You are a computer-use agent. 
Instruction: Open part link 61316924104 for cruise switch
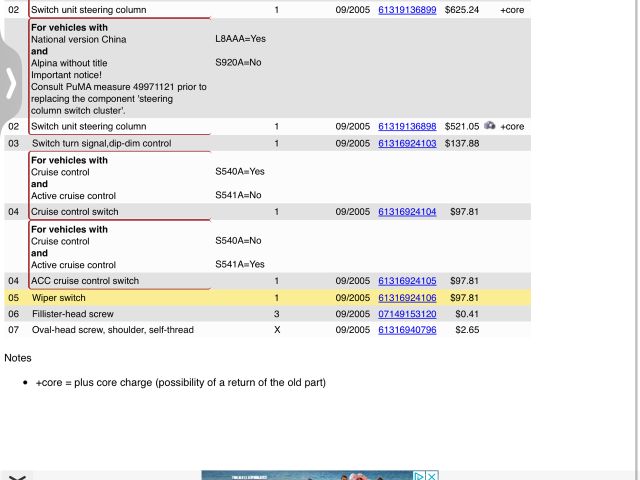pyautogui.click(x=407, y=212)
